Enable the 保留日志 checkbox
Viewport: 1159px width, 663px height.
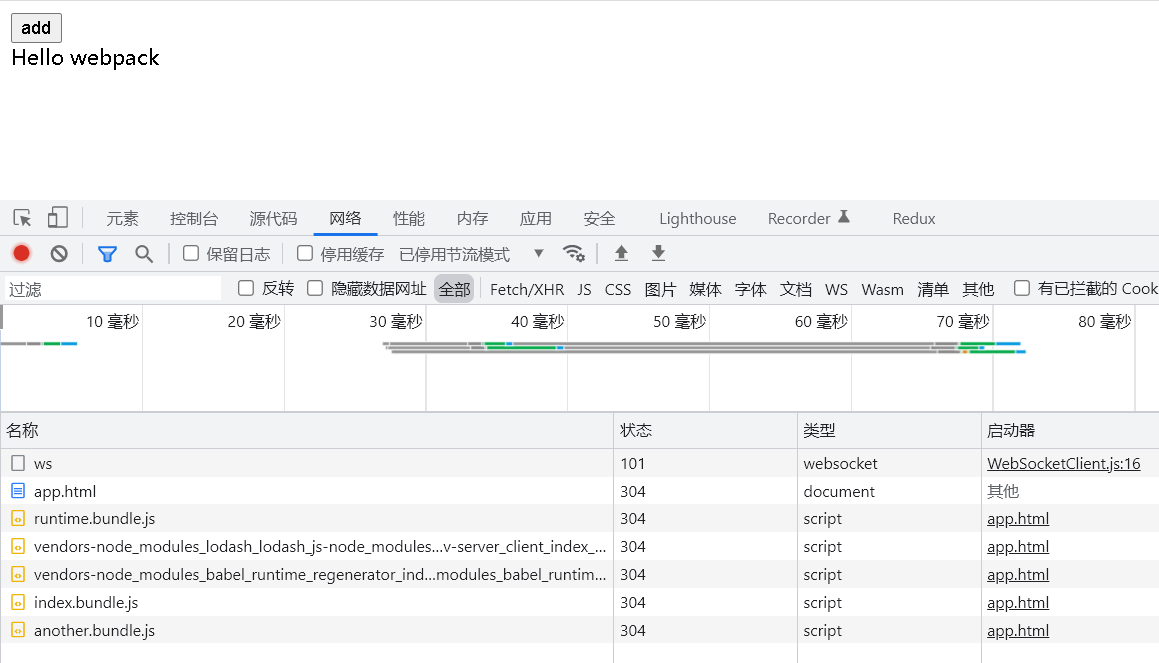[191, 254]
